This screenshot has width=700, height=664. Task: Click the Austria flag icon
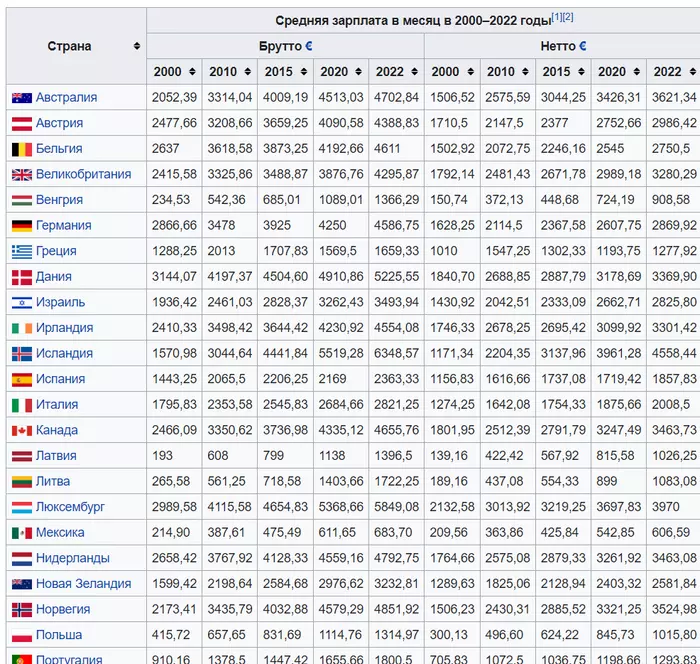pos(22,124)
